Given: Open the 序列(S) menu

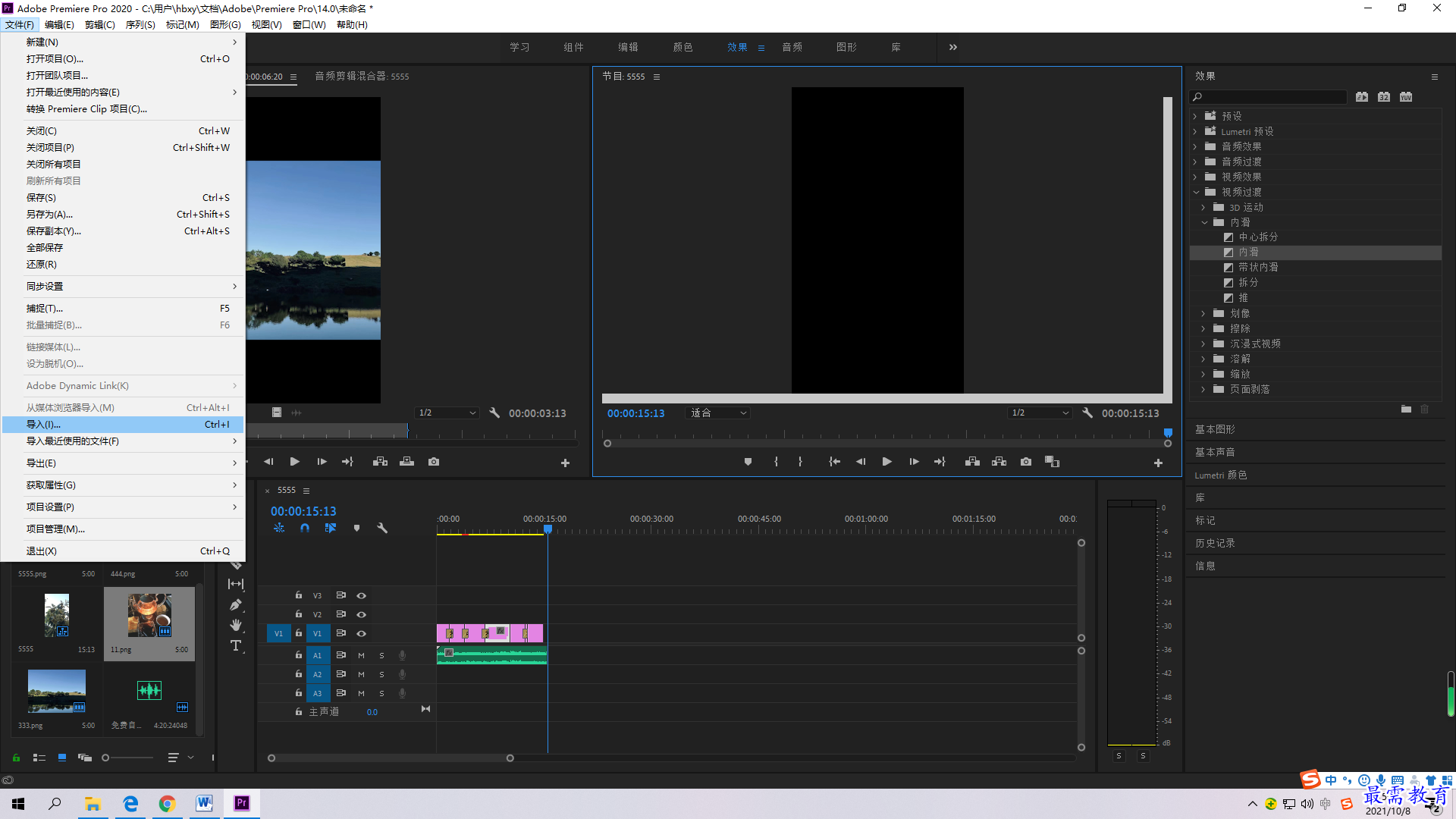Looking at the screenshot, I should [x=140, y=25].
